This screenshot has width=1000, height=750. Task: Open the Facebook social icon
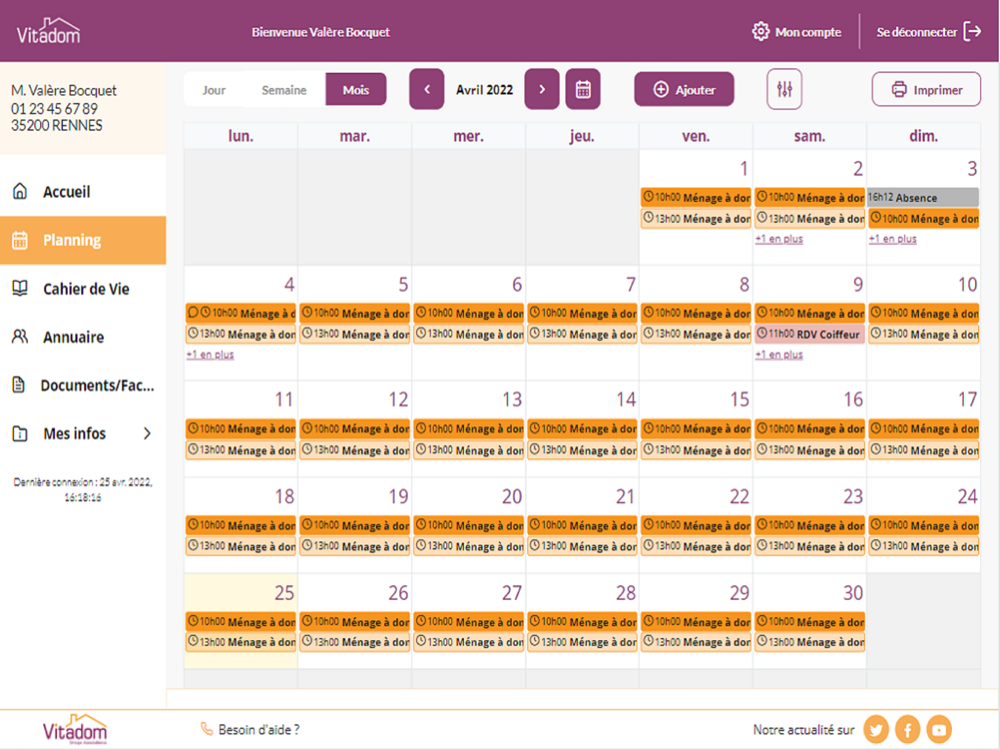[908, 730]
